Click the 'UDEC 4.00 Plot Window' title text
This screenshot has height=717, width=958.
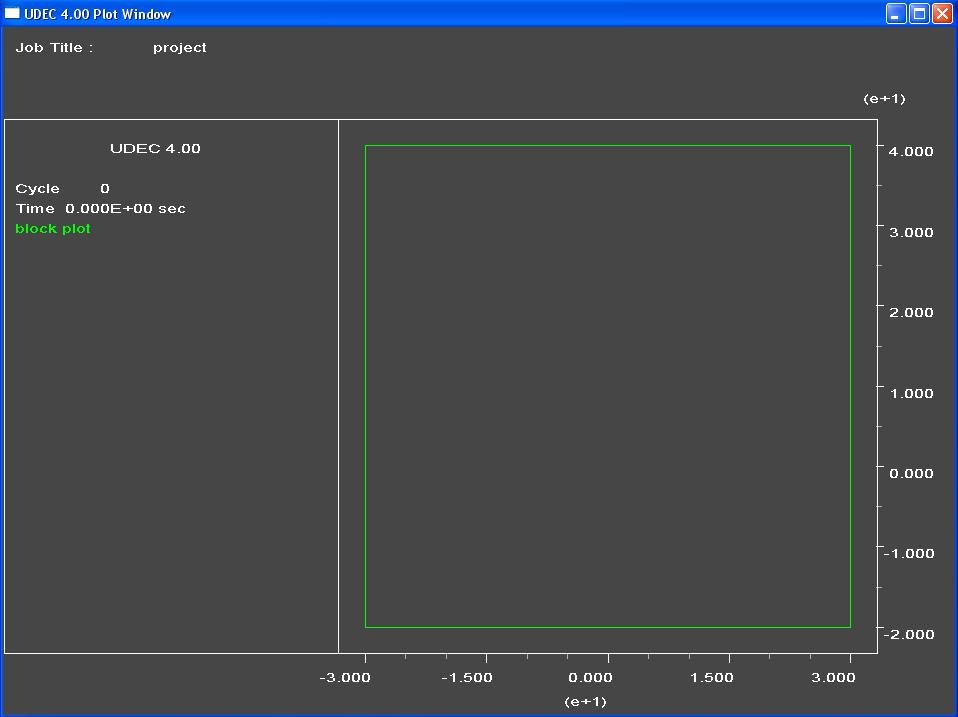pyautogui.click(x=98, y=14)
